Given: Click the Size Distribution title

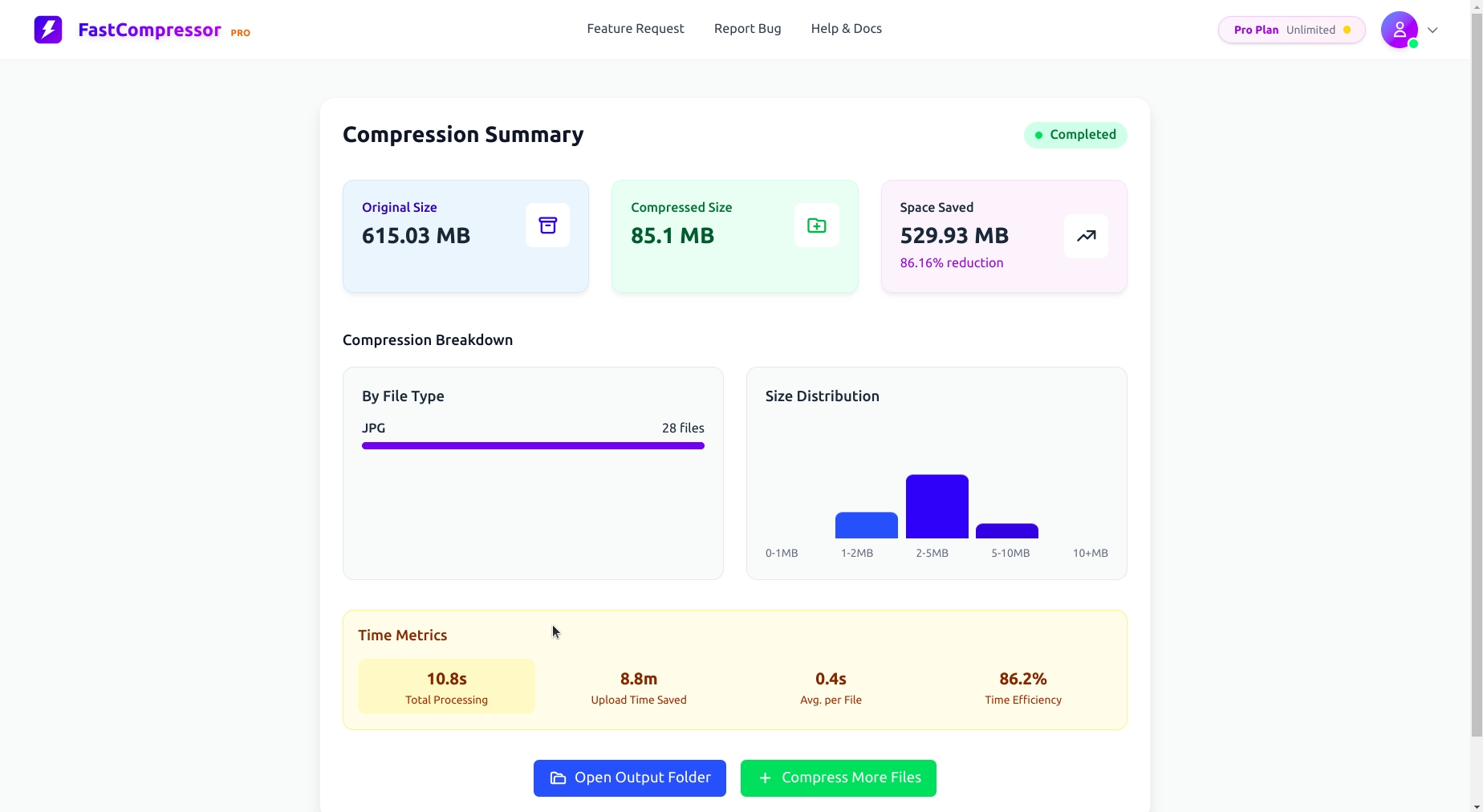Looking at the screenshot, I should (823, 396).
